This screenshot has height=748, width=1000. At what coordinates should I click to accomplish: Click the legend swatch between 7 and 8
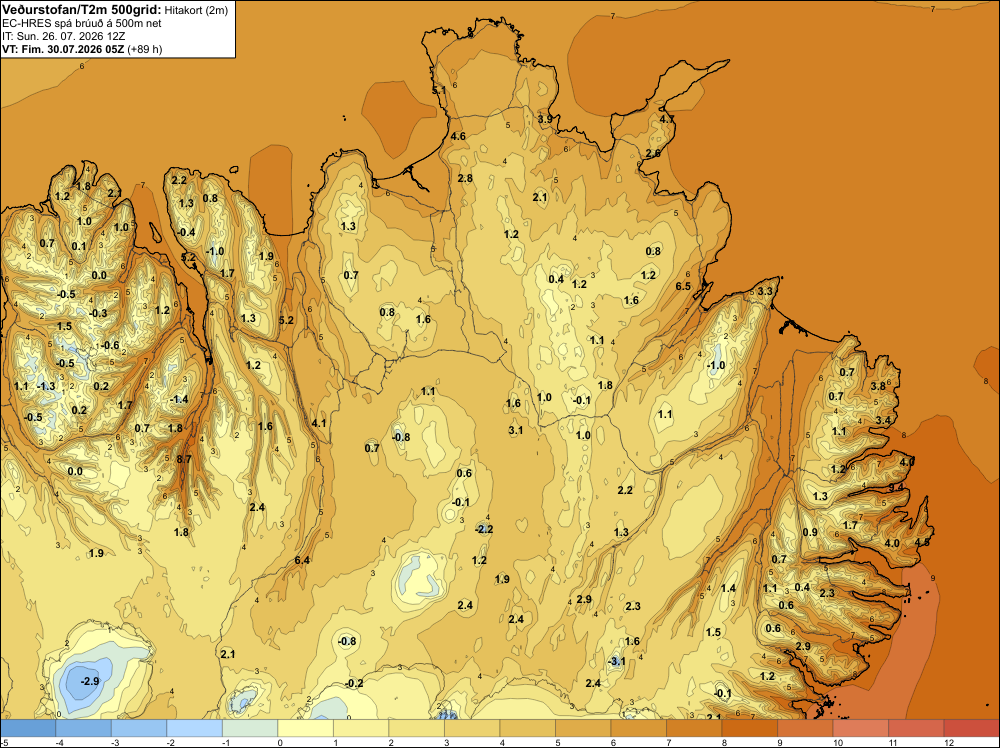pyautogui.click(x=694, y=728)
